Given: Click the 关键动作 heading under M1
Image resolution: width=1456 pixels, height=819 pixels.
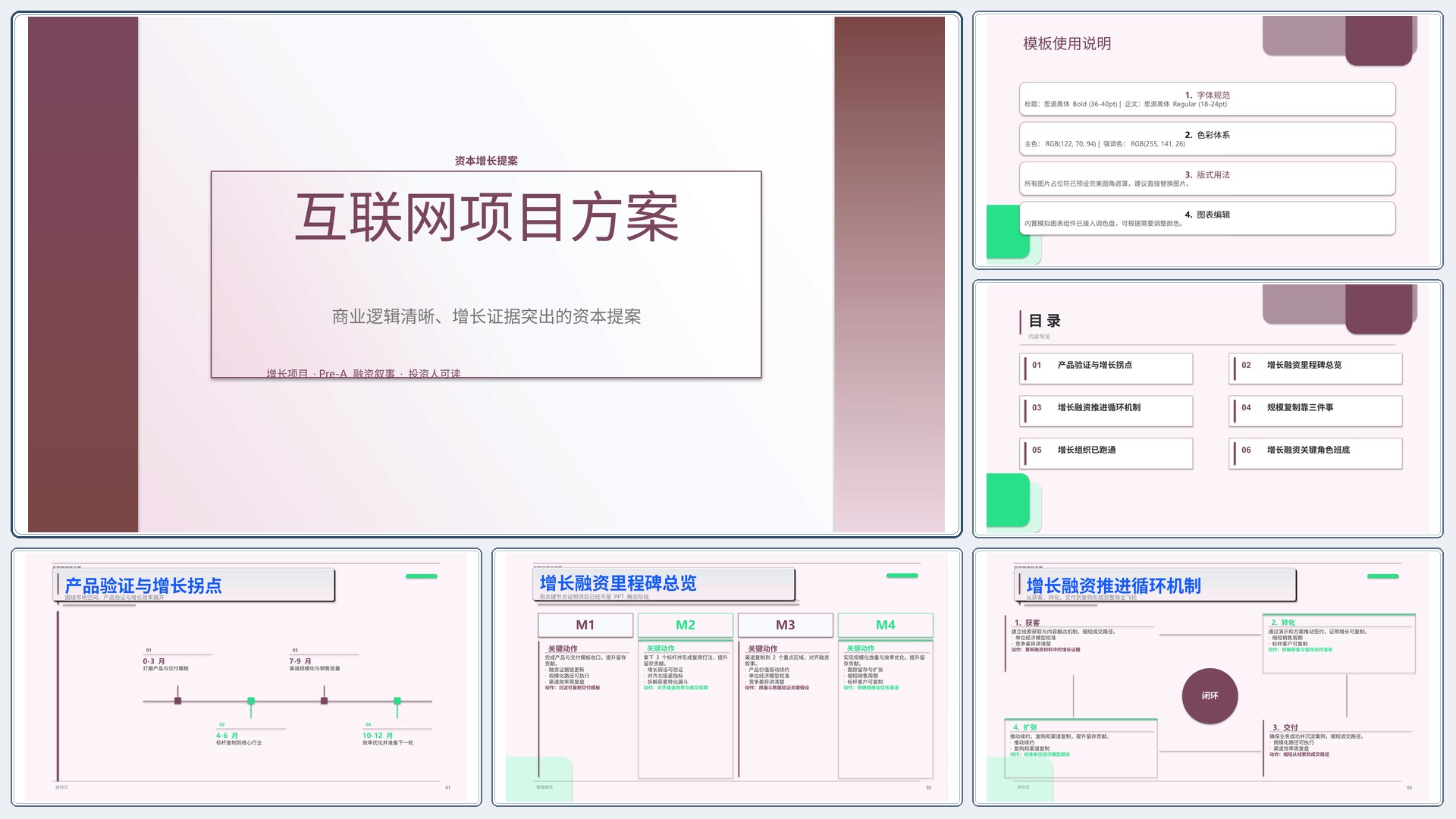Looking at the screenshot, I should click(x=563, y=649).
